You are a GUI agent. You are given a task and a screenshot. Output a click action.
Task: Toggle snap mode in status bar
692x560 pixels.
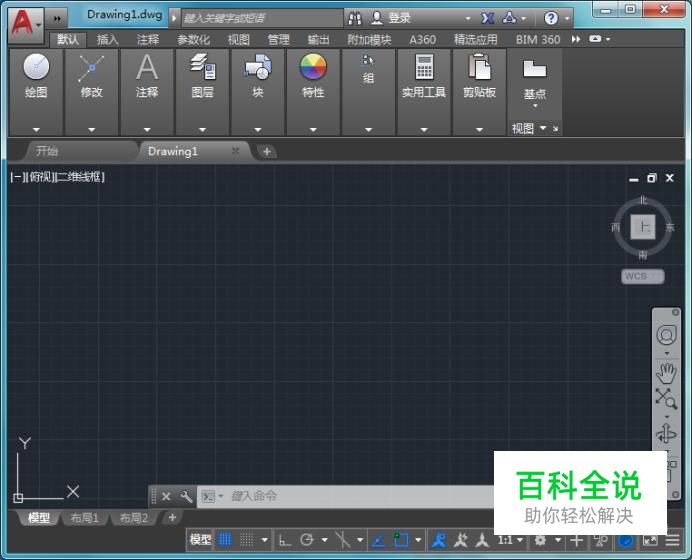[x=246, y=540]
